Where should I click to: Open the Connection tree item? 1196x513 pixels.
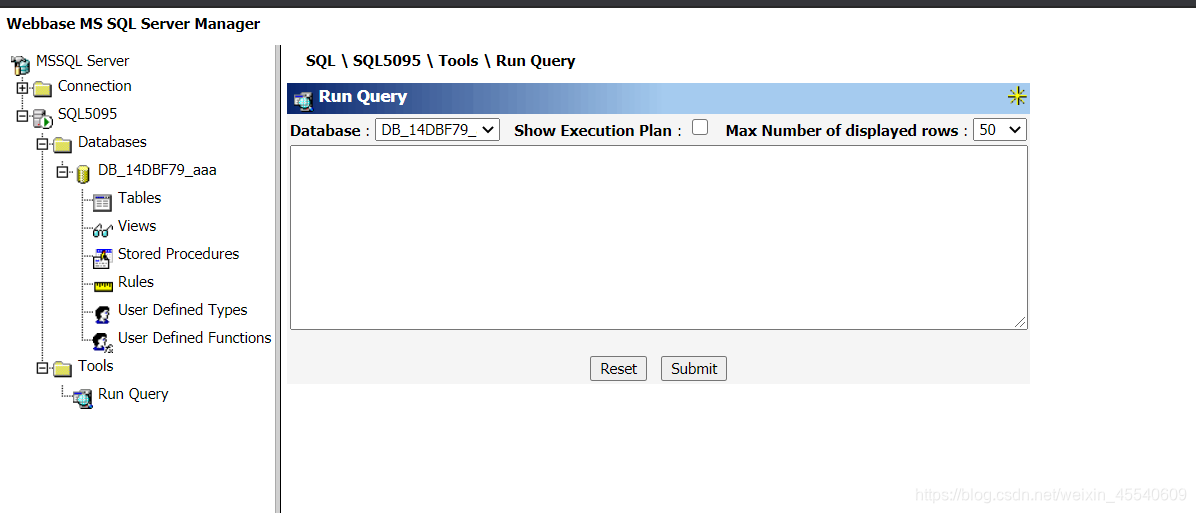(x=95, y=86)
